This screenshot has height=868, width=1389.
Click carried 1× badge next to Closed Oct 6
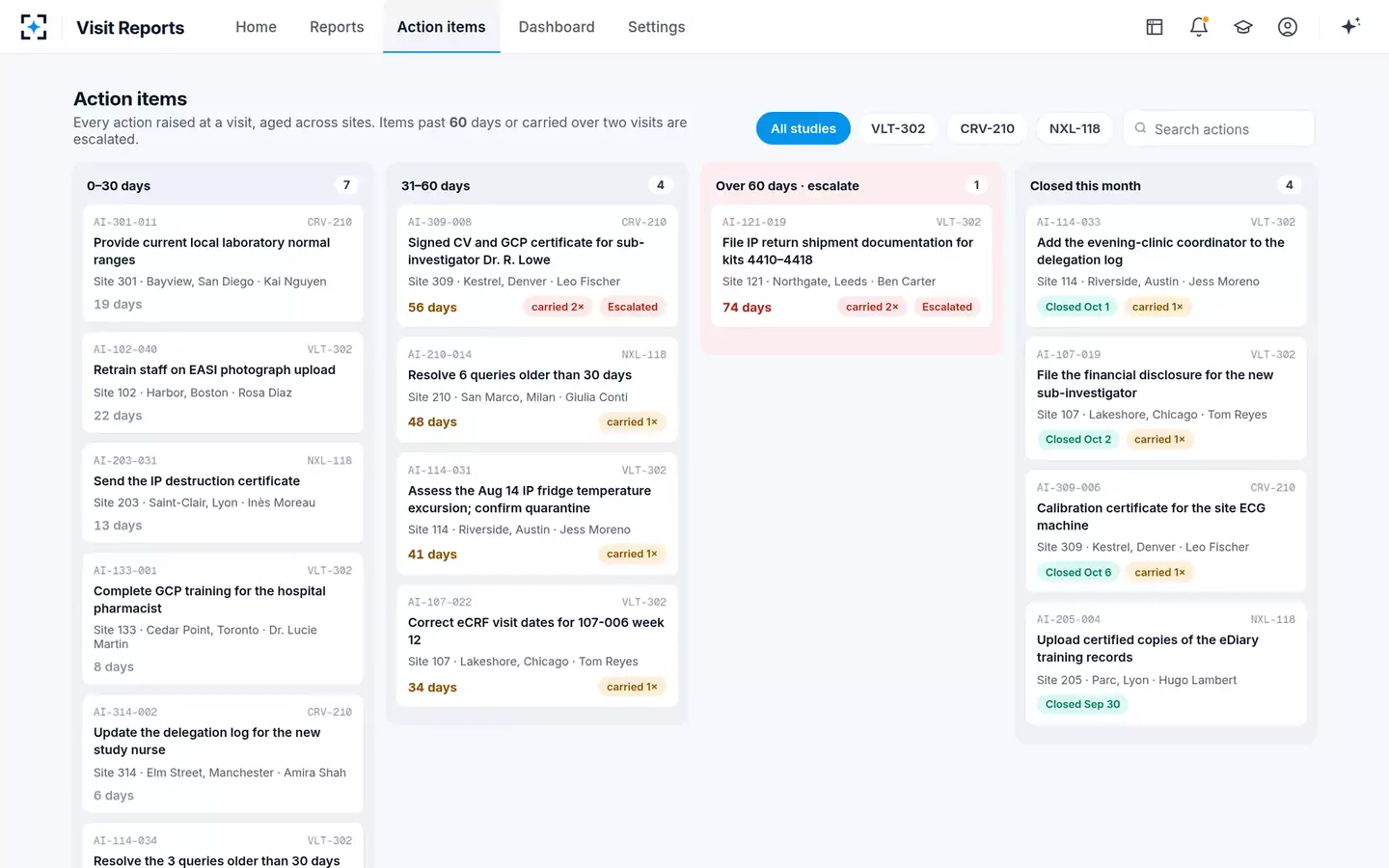1159,572
